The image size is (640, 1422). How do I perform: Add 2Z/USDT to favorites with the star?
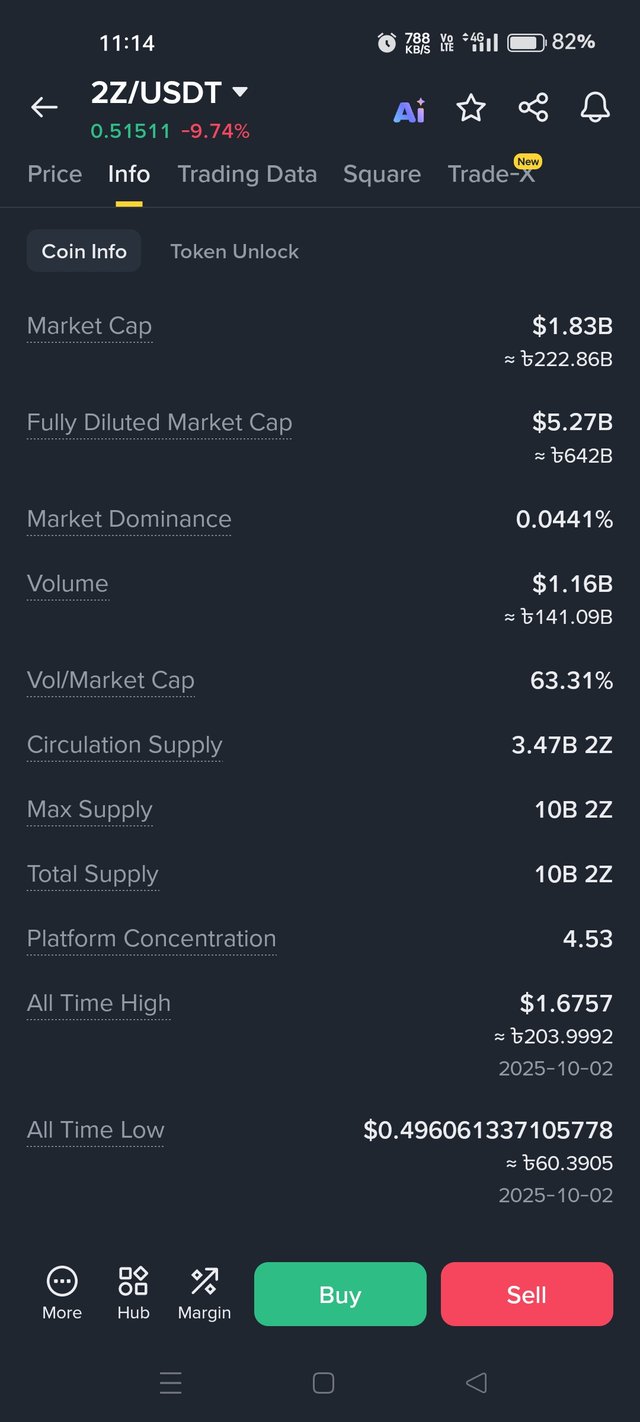[471, 108]
